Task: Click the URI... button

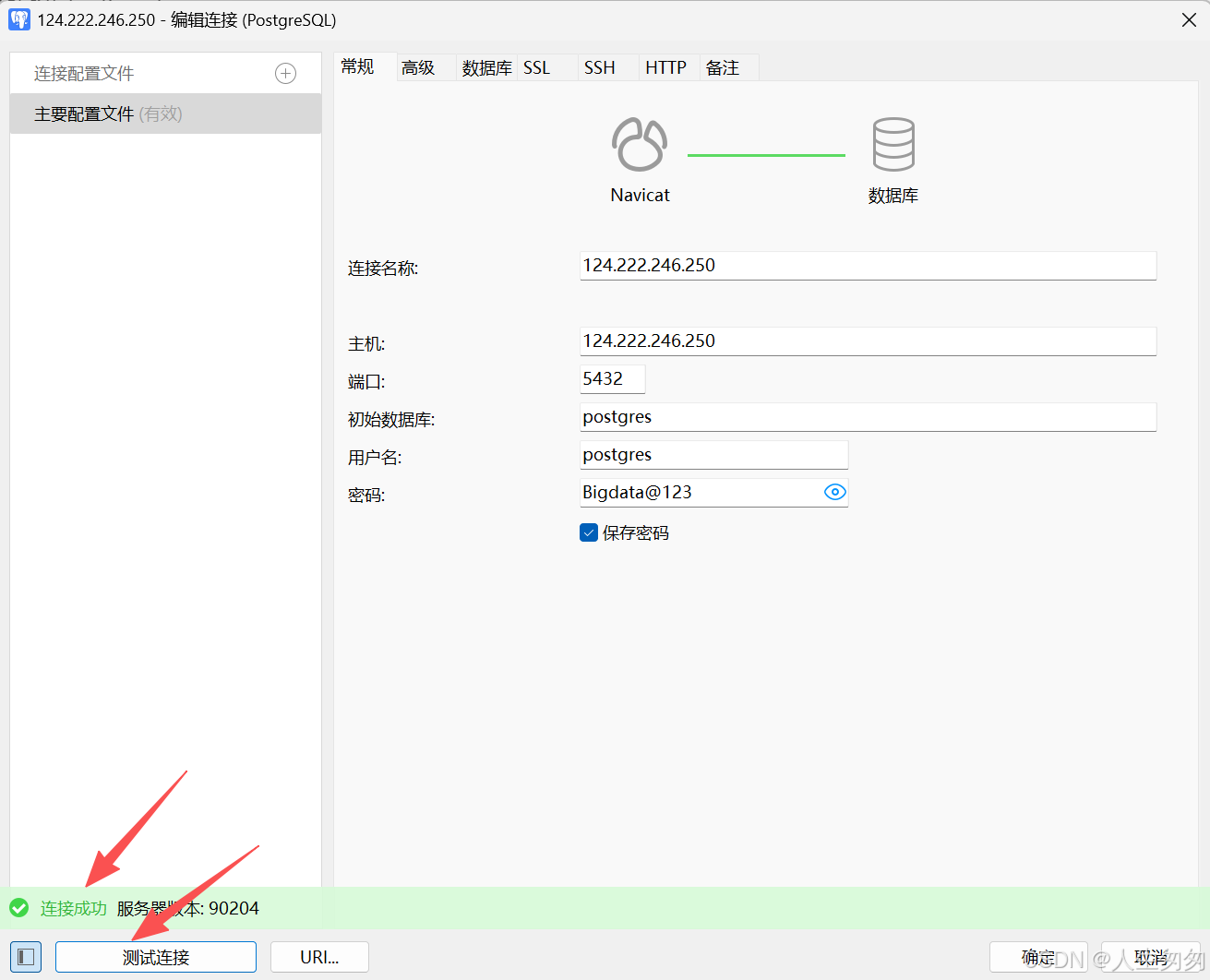Action: click(319, 957)
